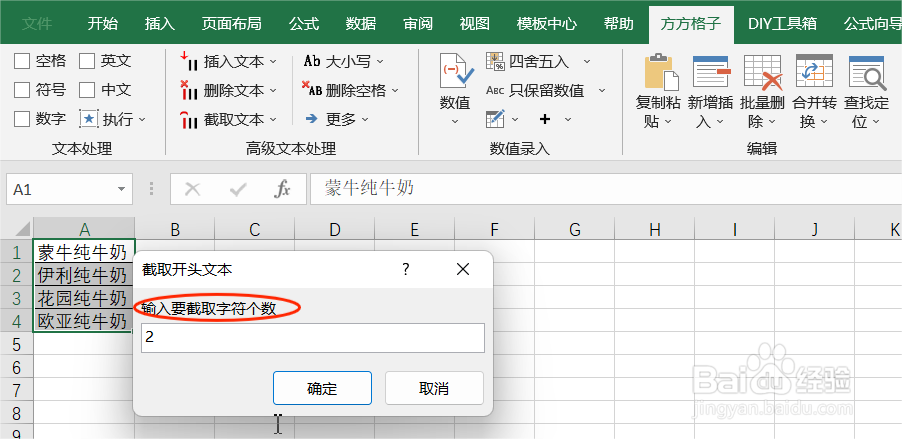Click the formula bar confirm checkmark icon

[x=238, y=189]
